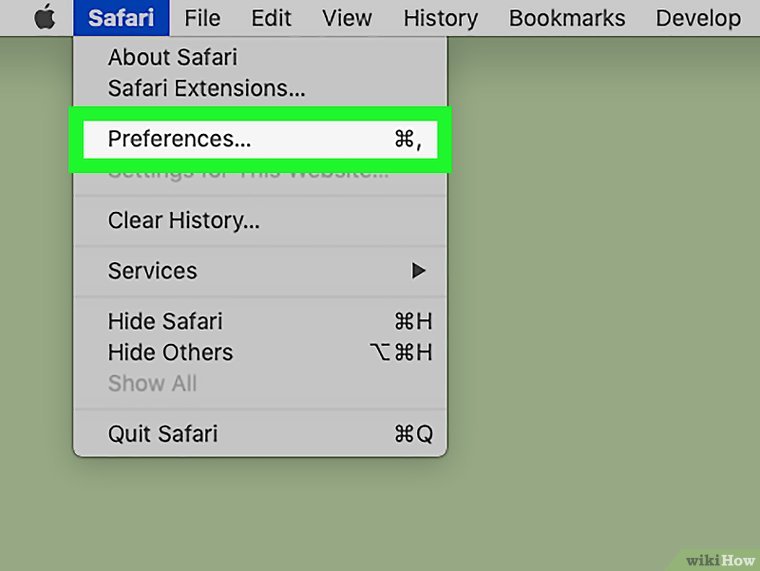Choose Hide Others
This screenshot has height=571, width=760.
[170, 352]
